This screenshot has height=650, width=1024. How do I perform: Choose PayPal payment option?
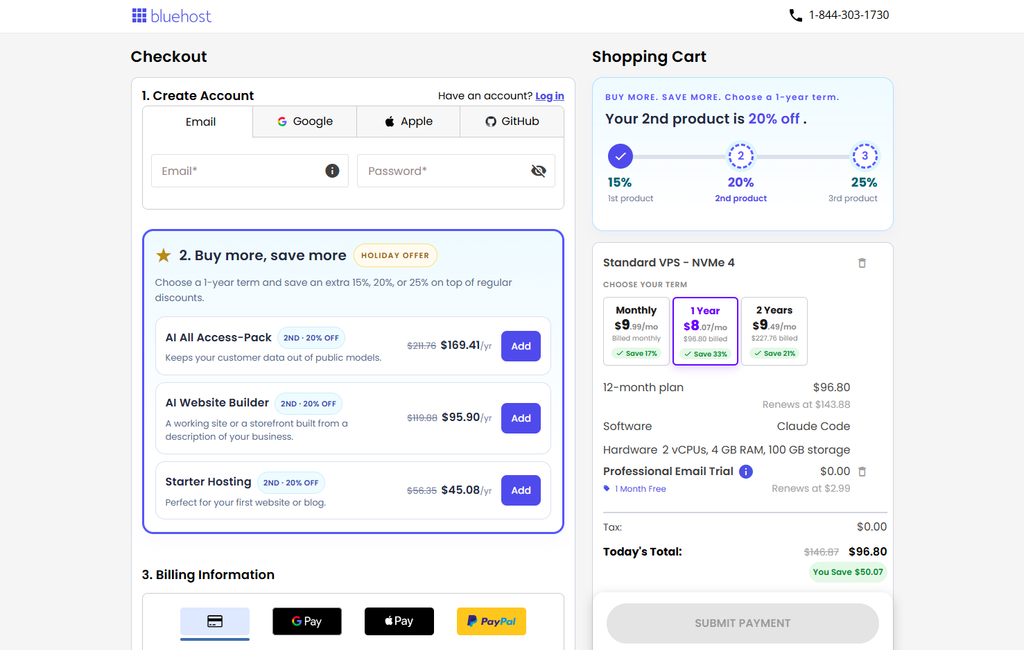click(x=491, y=621)
